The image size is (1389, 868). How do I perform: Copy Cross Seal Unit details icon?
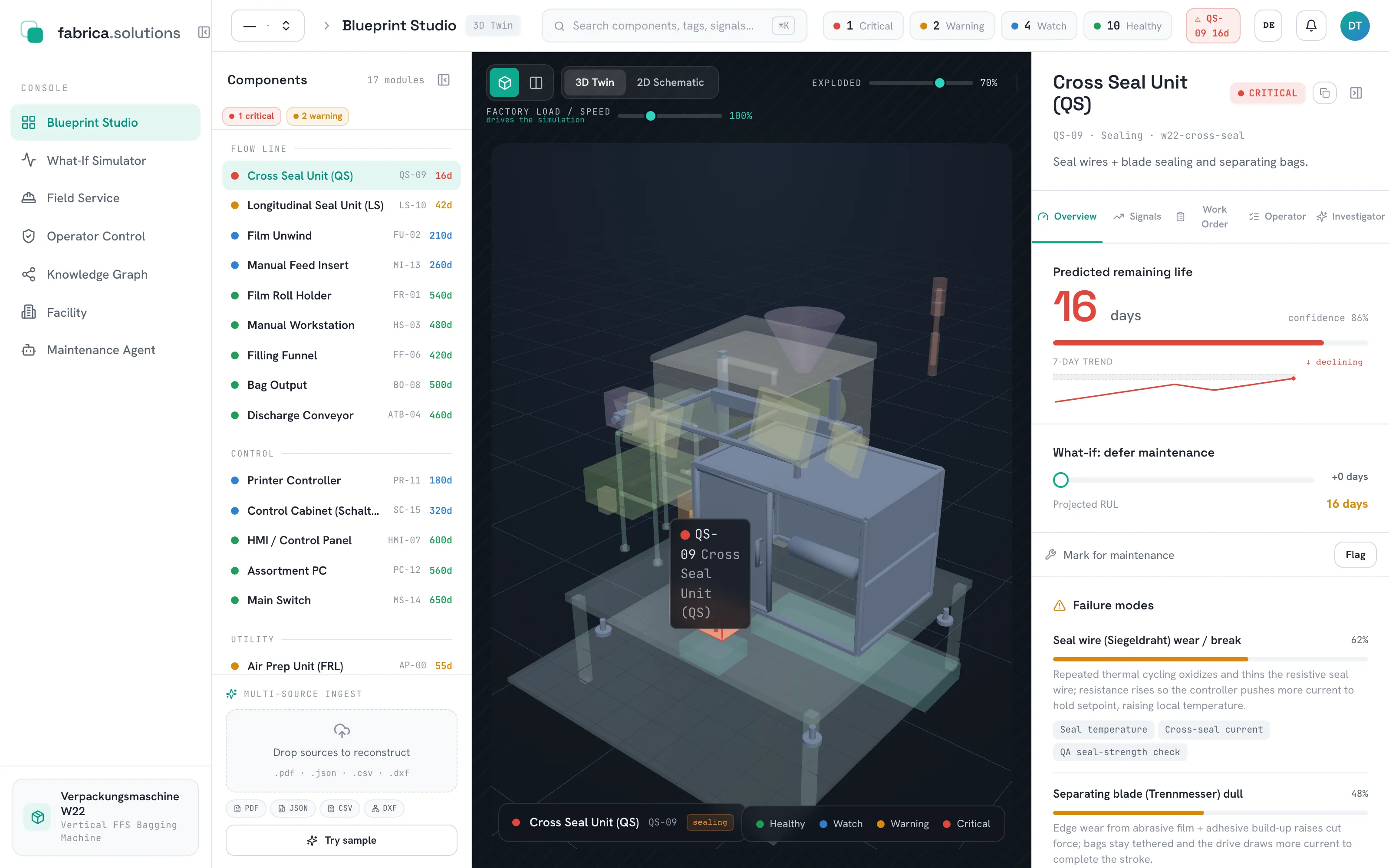1325,93
